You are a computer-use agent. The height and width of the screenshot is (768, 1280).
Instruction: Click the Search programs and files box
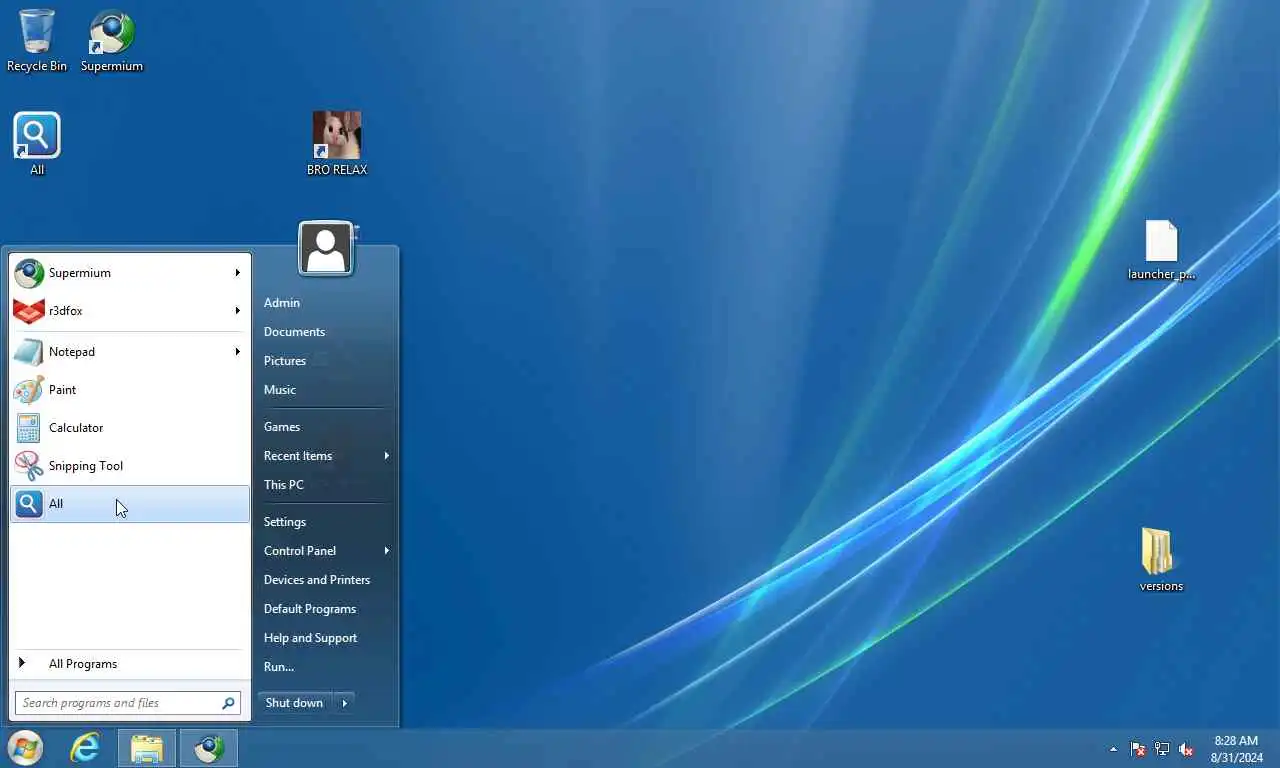click(x=128, y=703)
